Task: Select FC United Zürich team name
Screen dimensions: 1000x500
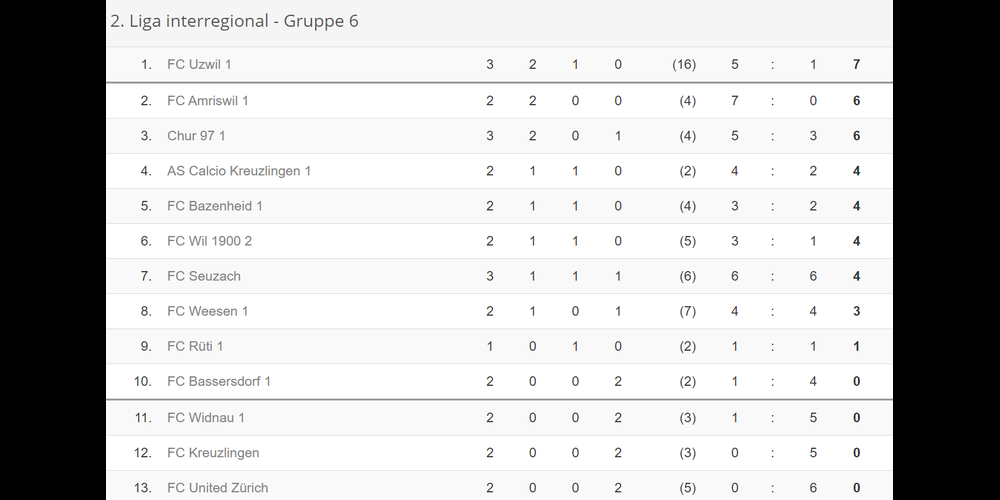Action: [218, 488]
